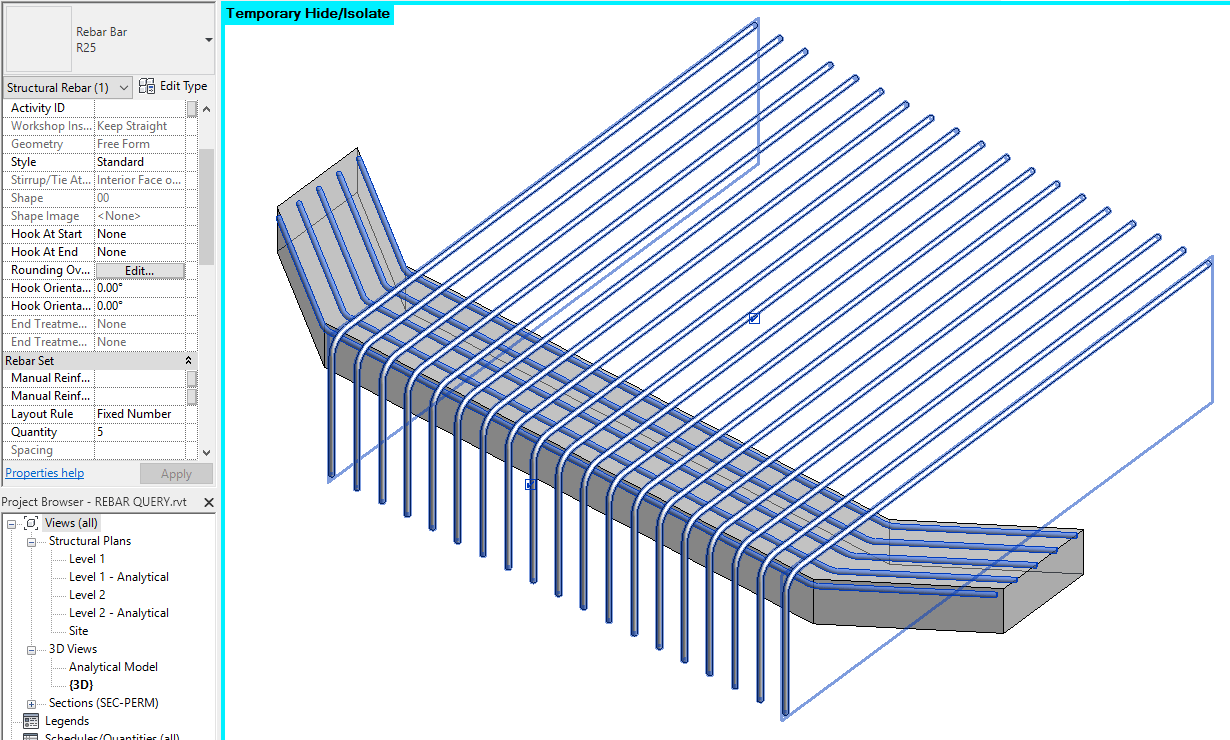This screenshot has width=1230, height=740.
Task: Collapse the Structural Plans branch
Action: click(x=29, y=540)
